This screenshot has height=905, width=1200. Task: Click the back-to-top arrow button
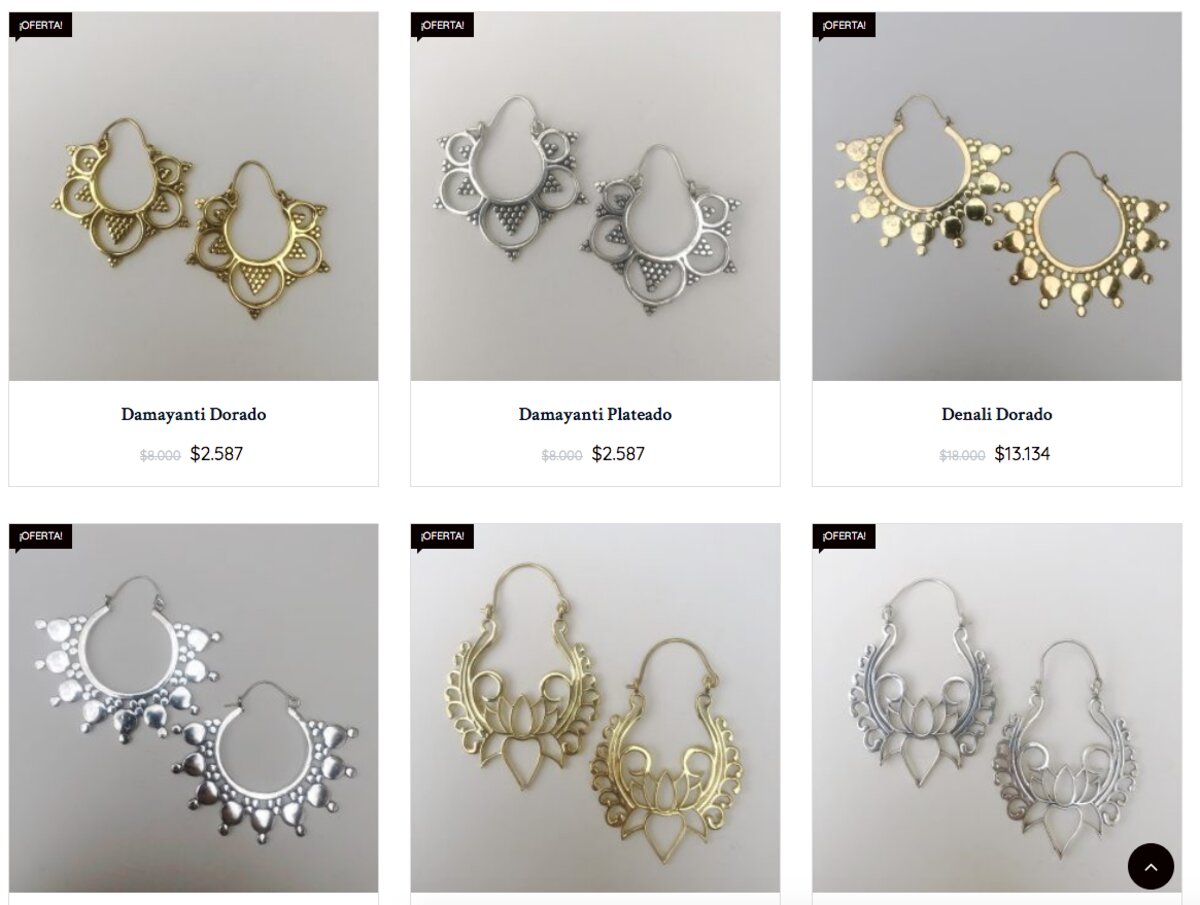coord(1150,866)
